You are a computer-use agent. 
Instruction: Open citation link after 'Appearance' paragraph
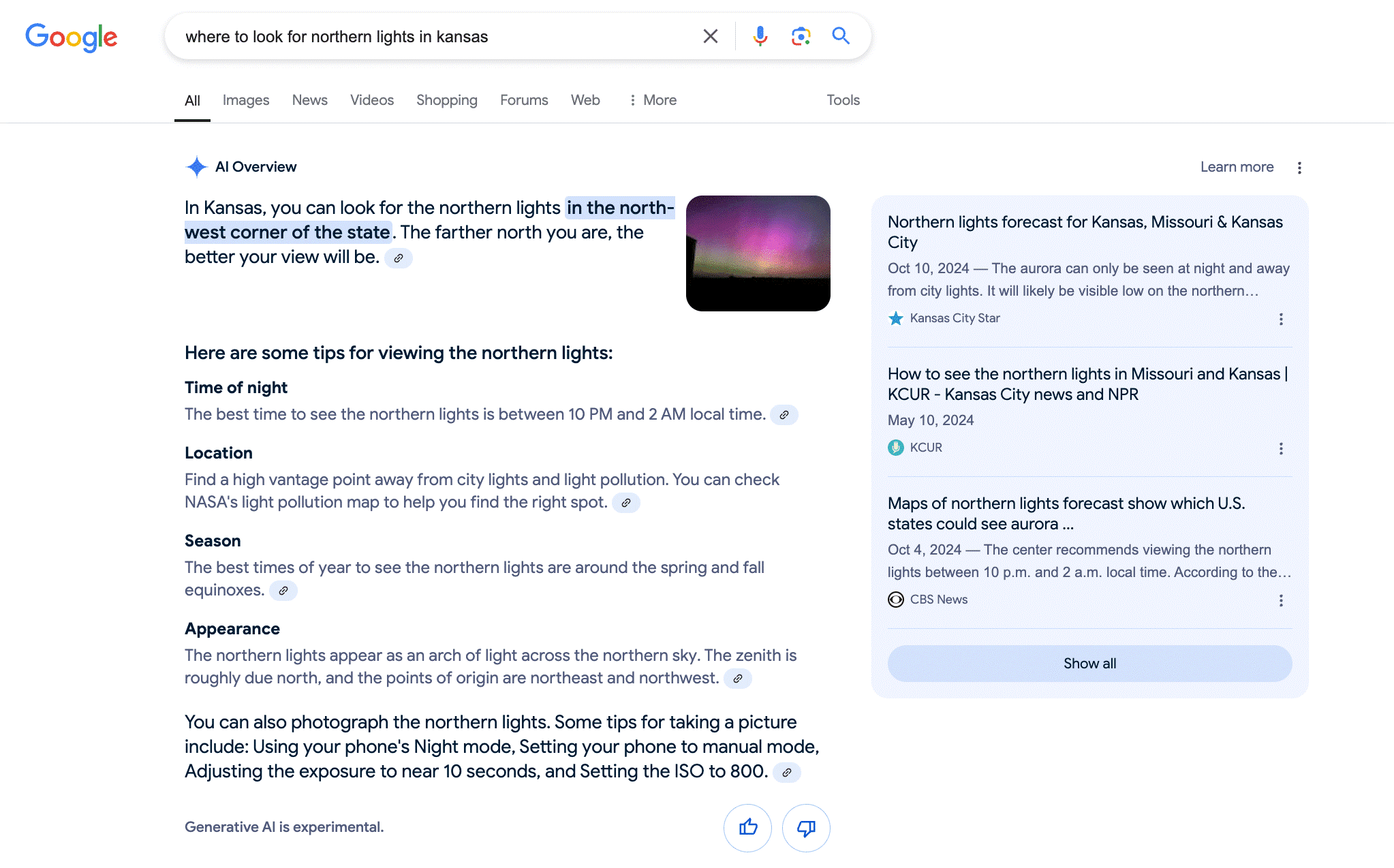(738, 679)
